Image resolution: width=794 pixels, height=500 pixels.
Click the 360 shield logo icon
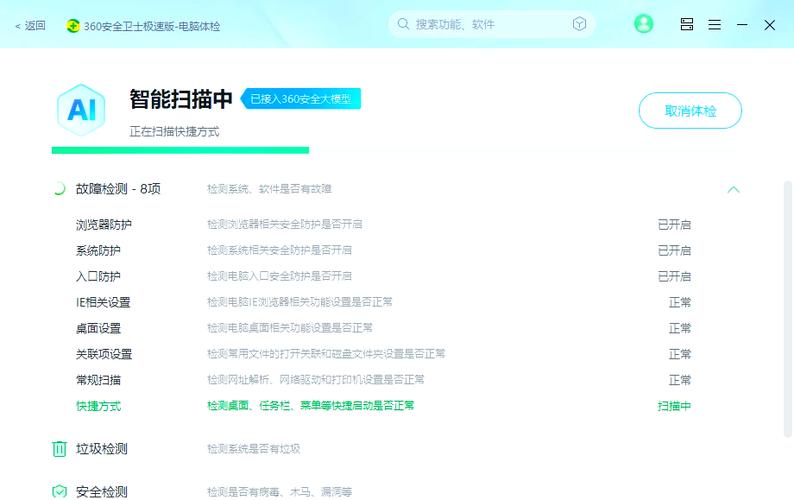click(x=73, y=26)
